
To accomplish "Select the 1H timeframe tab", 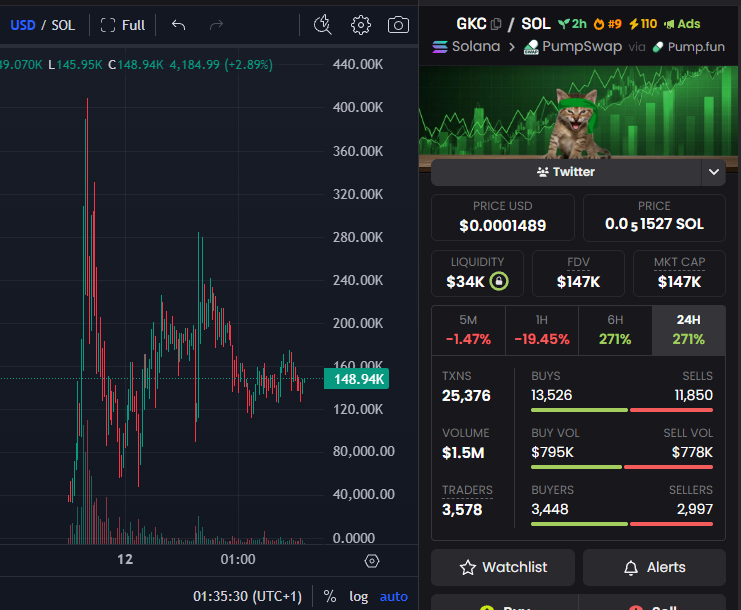I will [x=542, y=330].
